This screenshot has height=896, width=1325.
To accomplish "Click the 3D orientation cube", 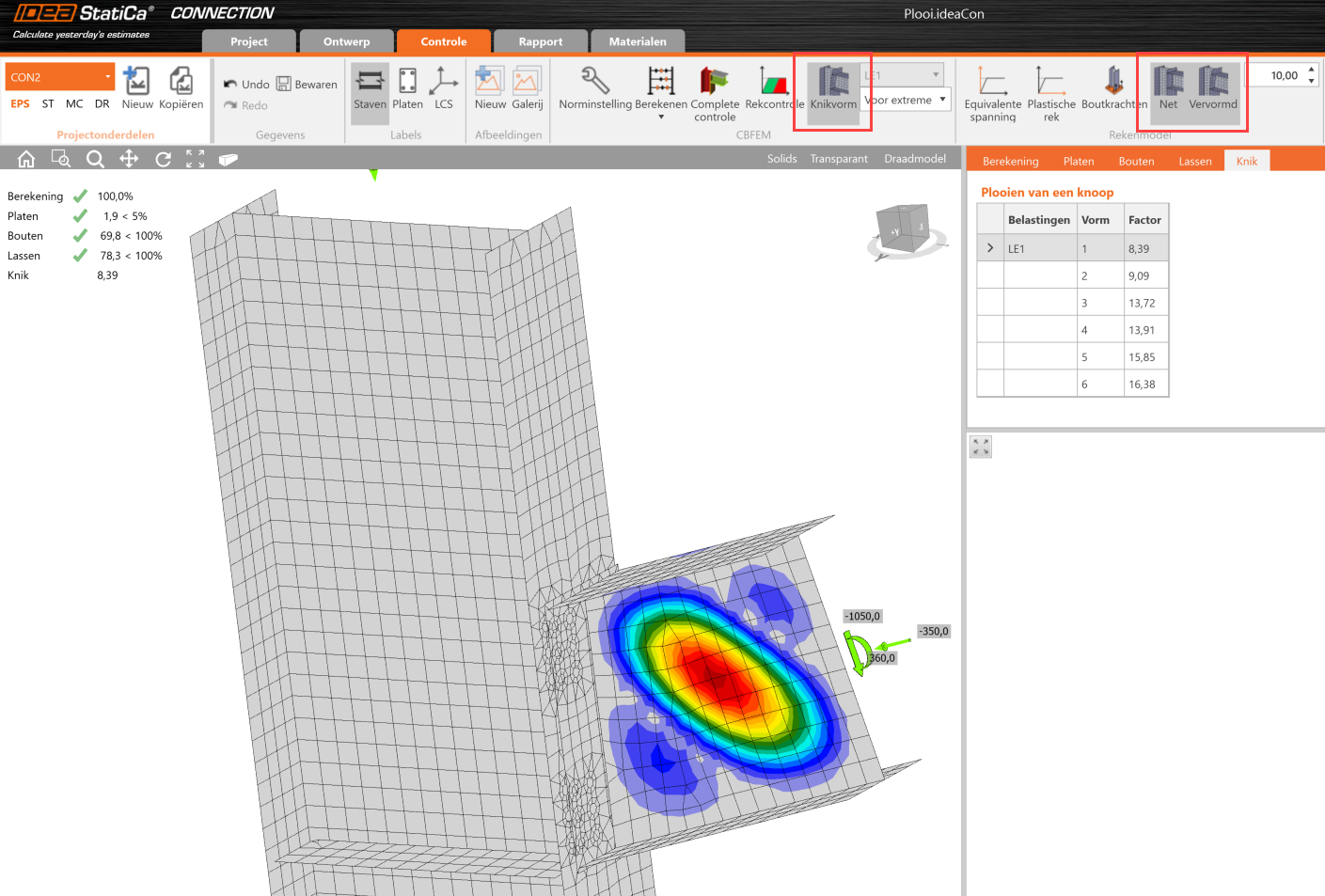I will point(904,229).
